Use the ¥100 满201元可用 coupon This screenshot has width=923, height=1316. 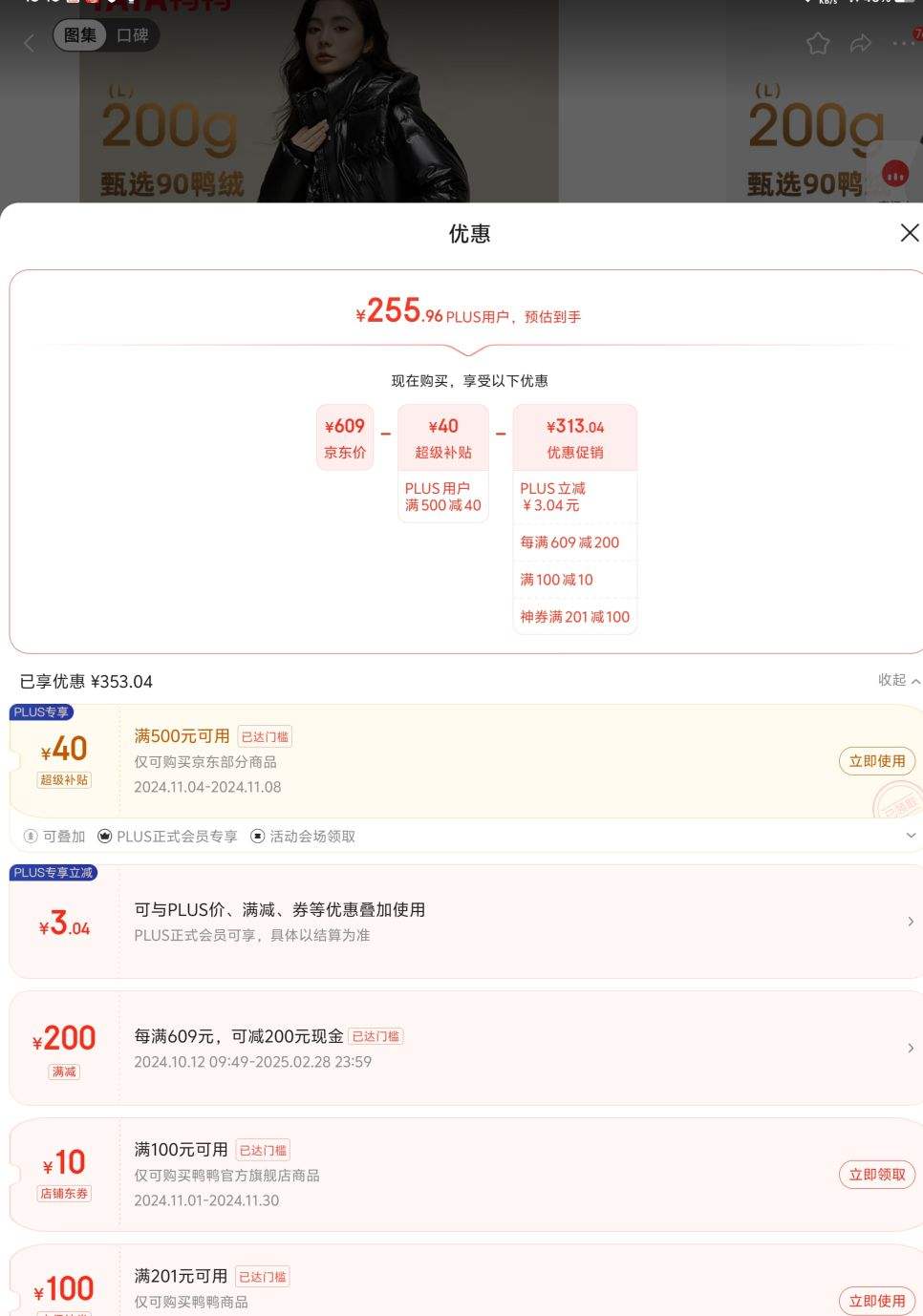(x=876, y=1300)
